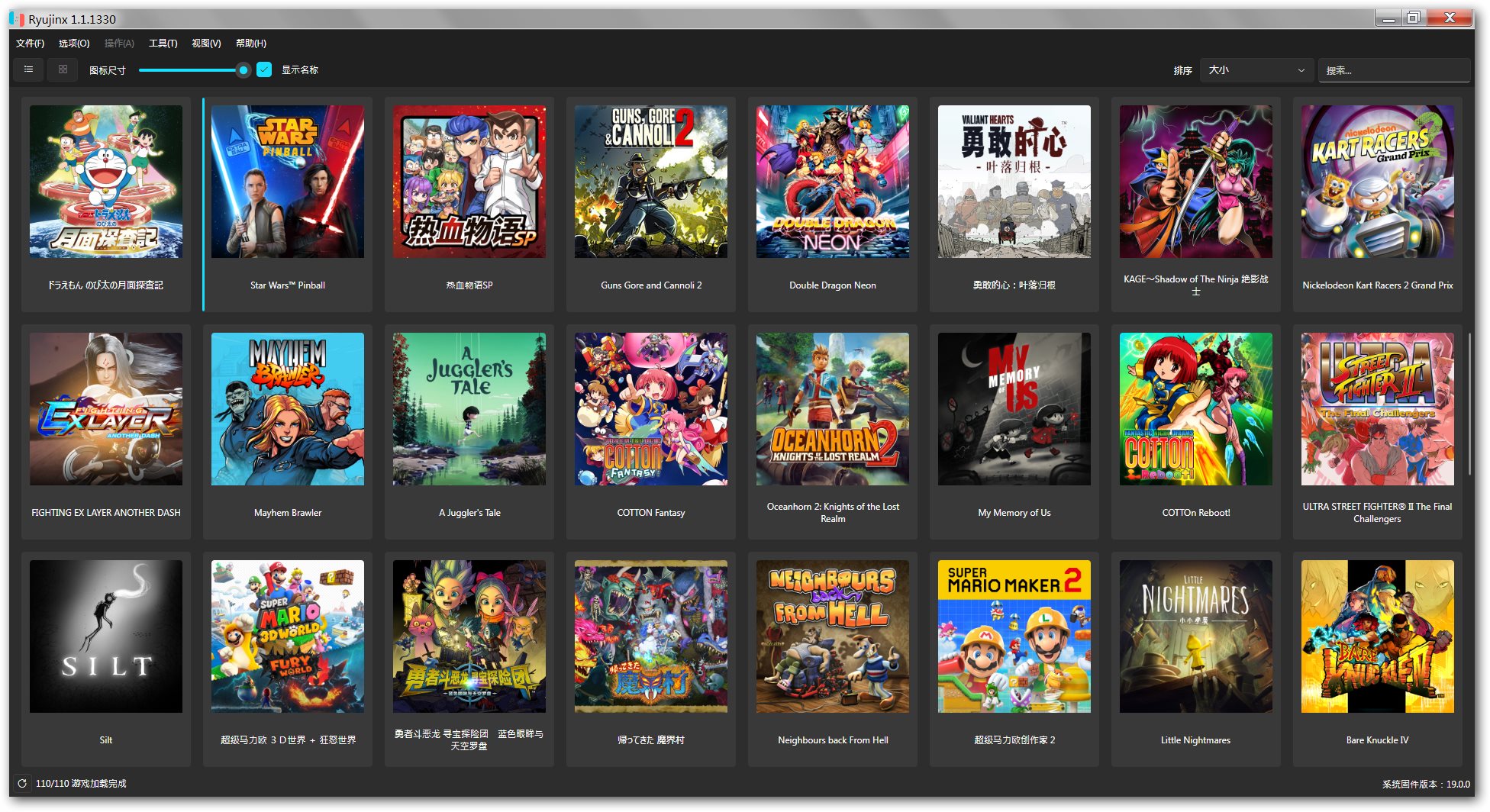Viewport: 1490px width, 812px height.
Task: Select the My Memory of Us cover
Action: click(x=1014, y=409)
